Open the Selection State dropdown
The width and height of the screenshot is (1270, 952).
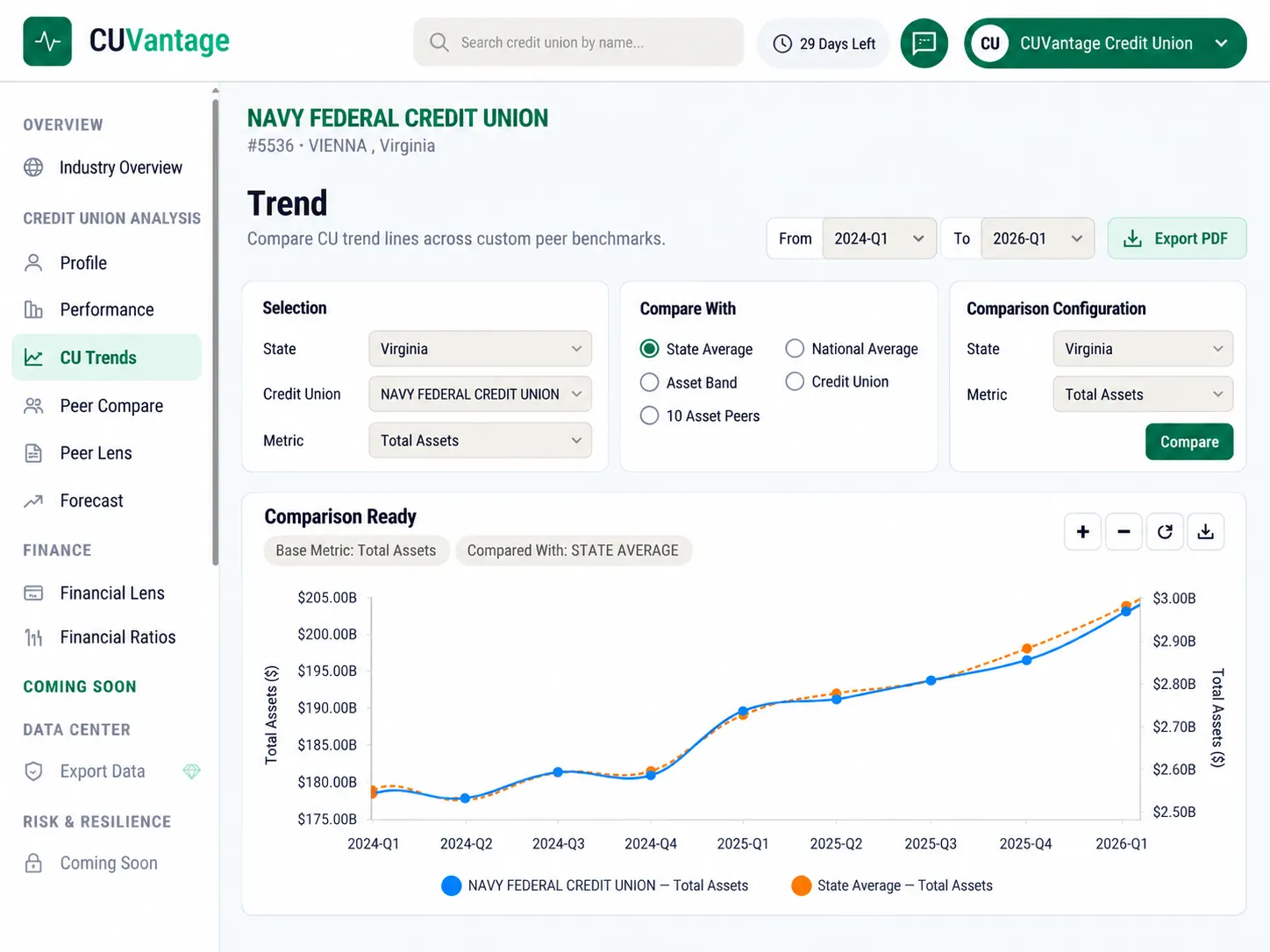(x=481, y=349)
